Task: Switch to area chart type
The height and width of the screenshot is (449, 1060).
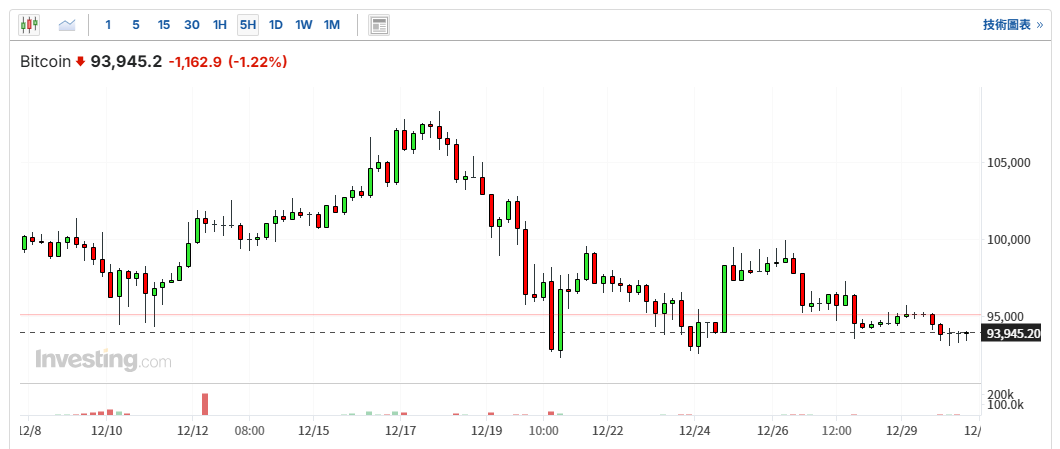Action: (67, 25)
